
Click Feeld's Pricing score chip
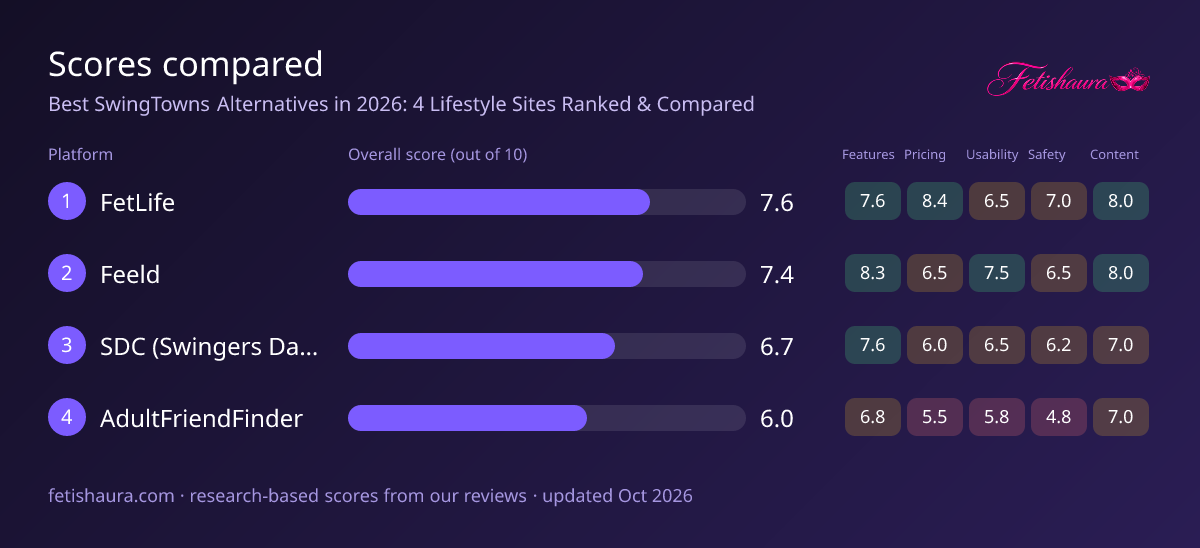[935, 273]
